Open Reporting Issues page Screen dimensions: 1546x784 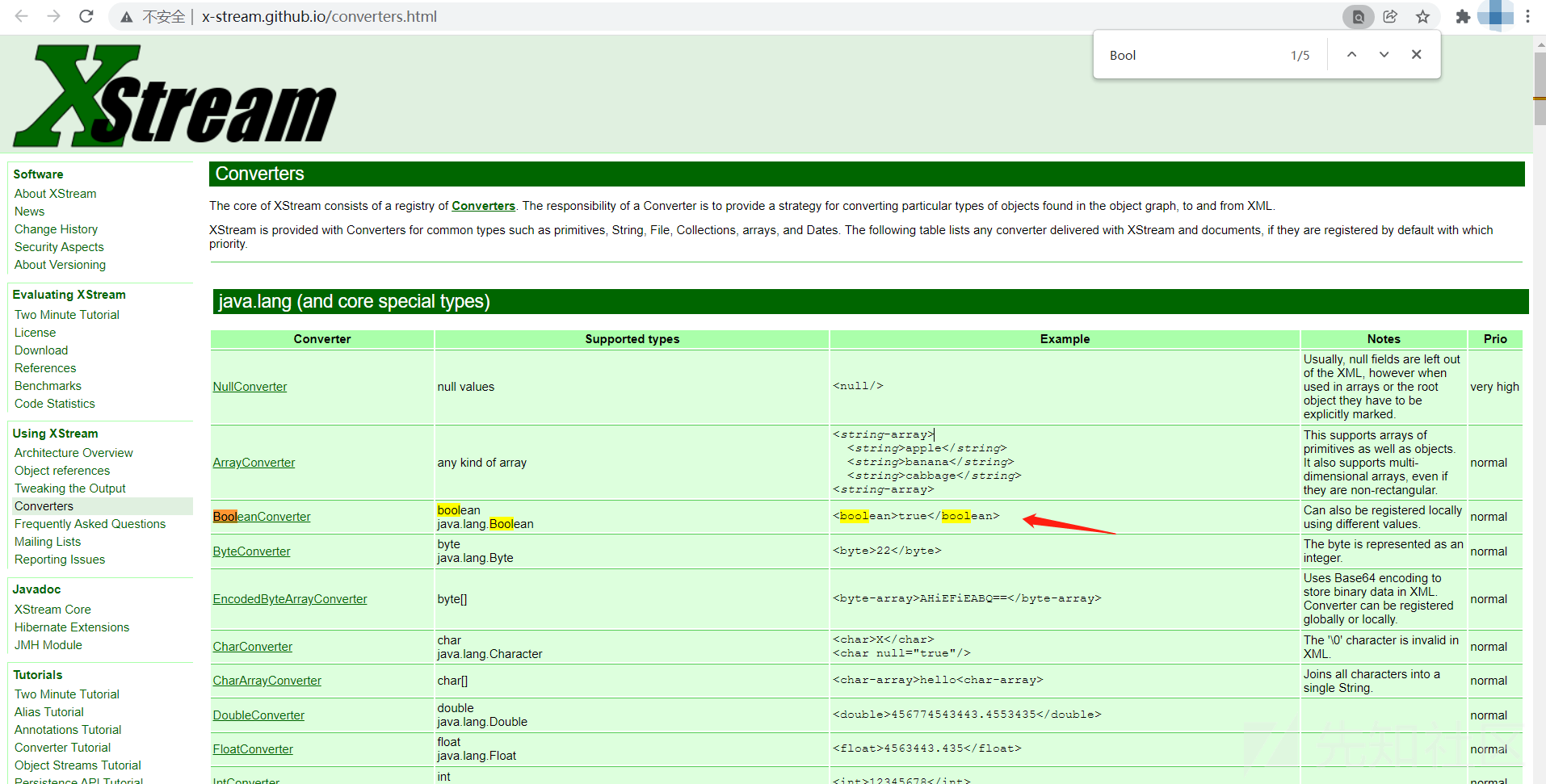60,560
